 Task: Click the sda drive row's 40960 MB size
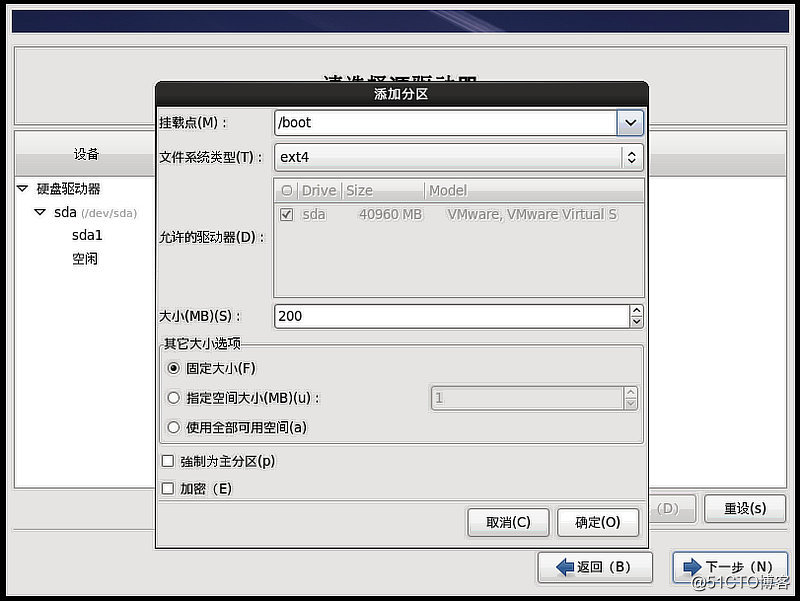(x=391, y=214)
